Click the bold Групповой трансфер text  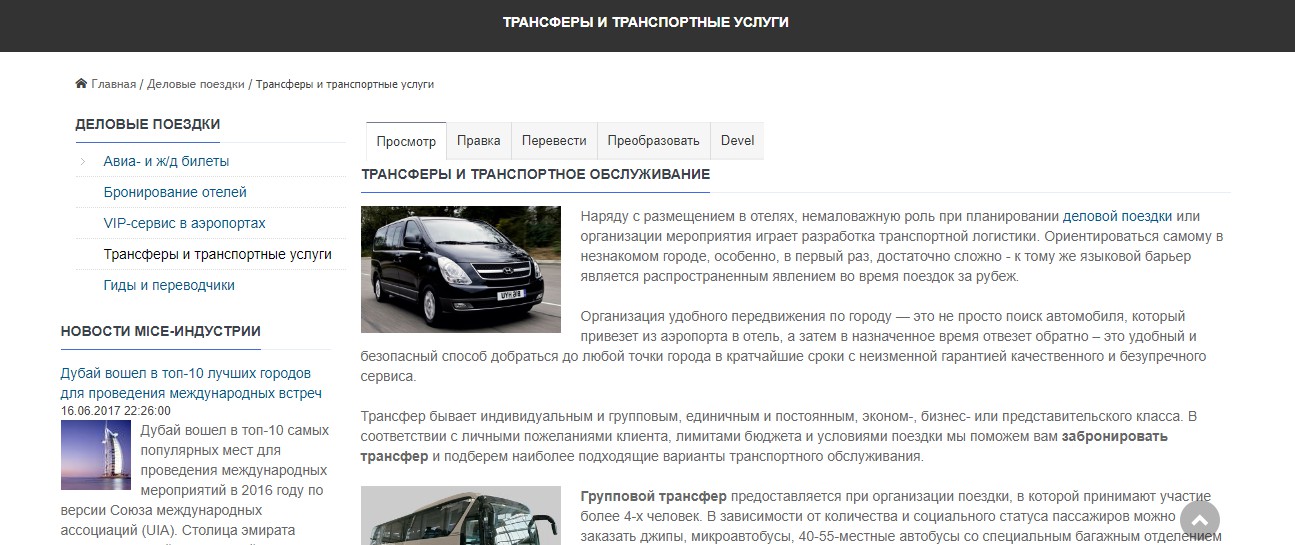653,496
